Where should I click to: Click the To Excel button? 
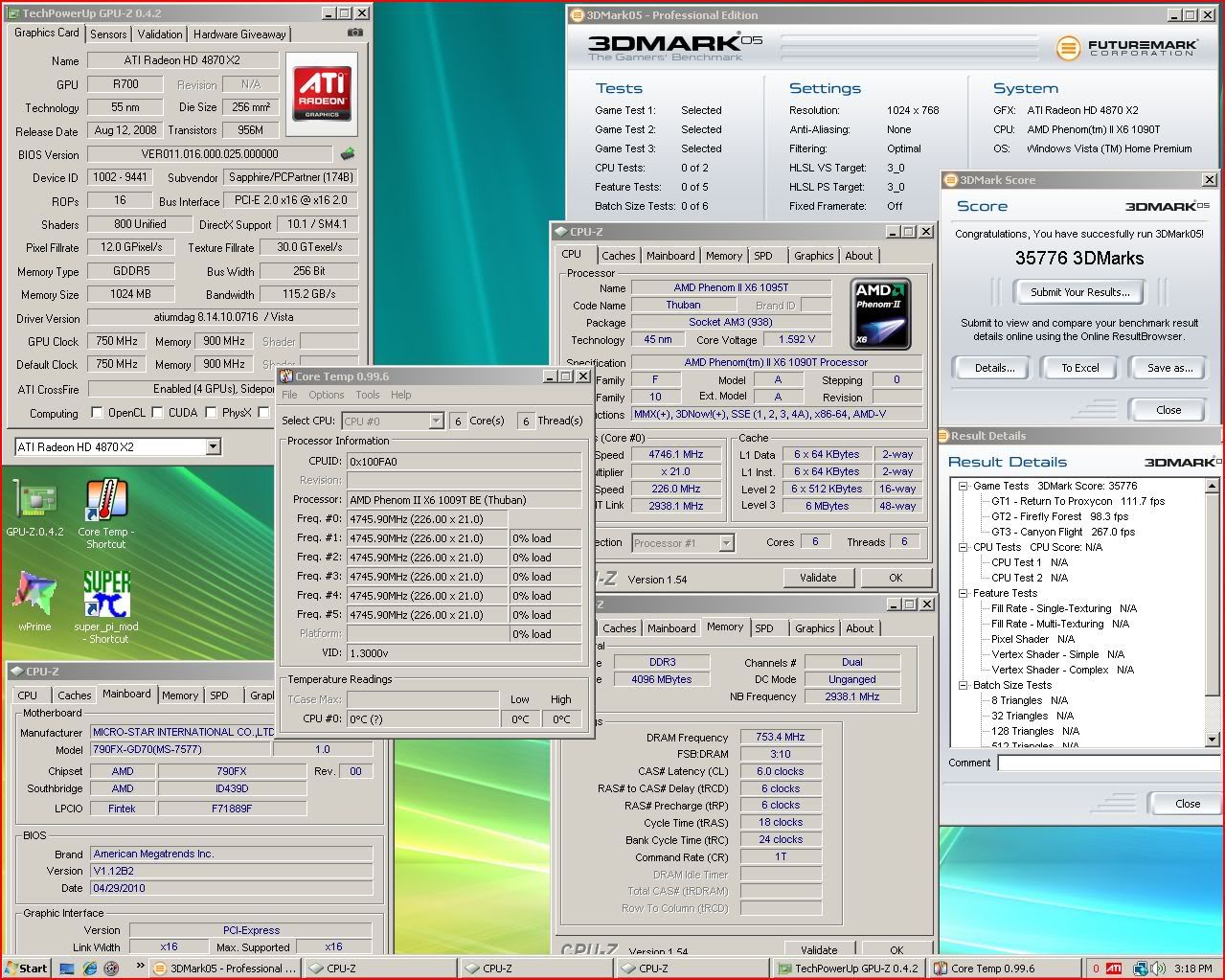pos(1080,368)
